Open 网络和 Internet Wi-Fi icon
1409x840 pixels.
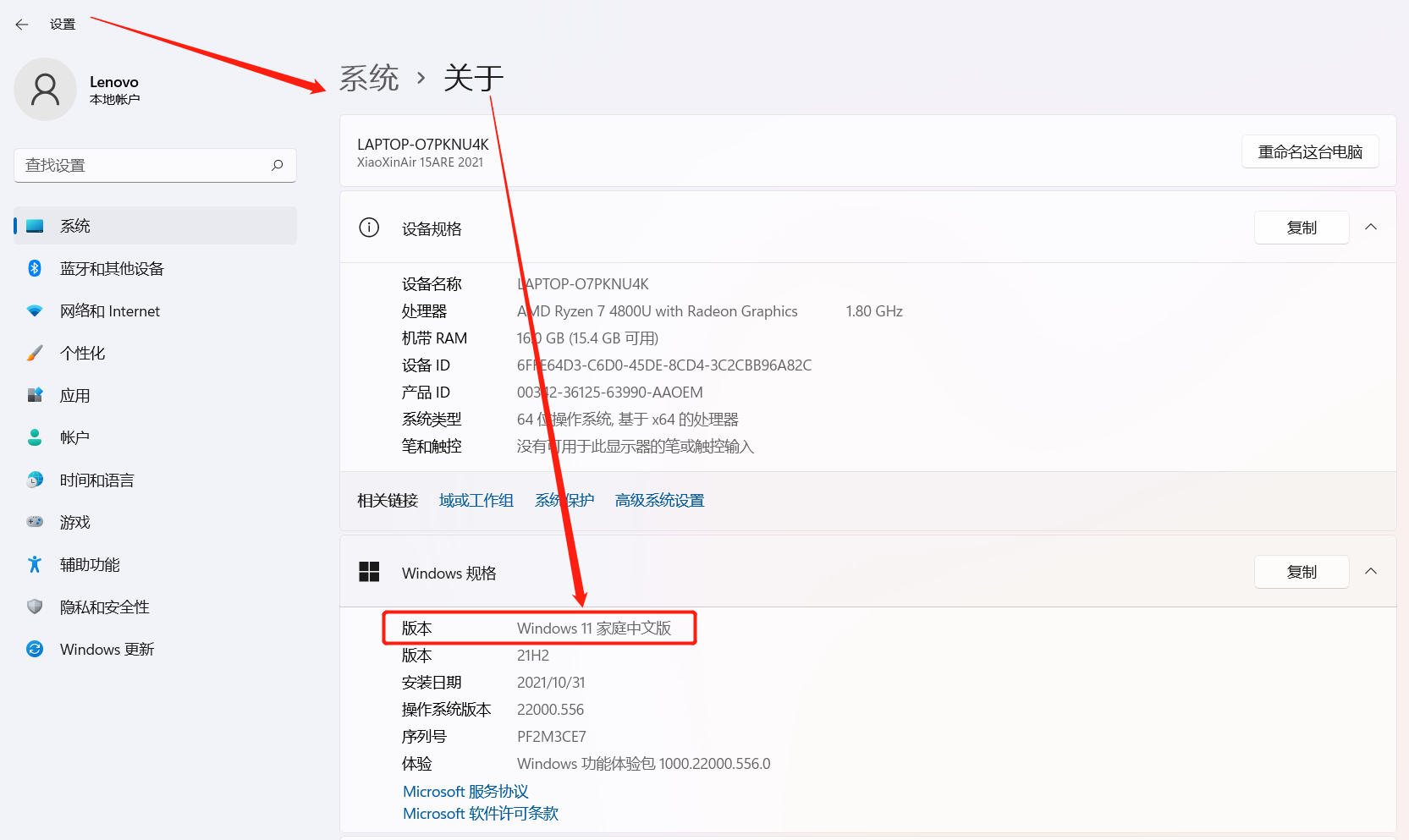(35, 310)
